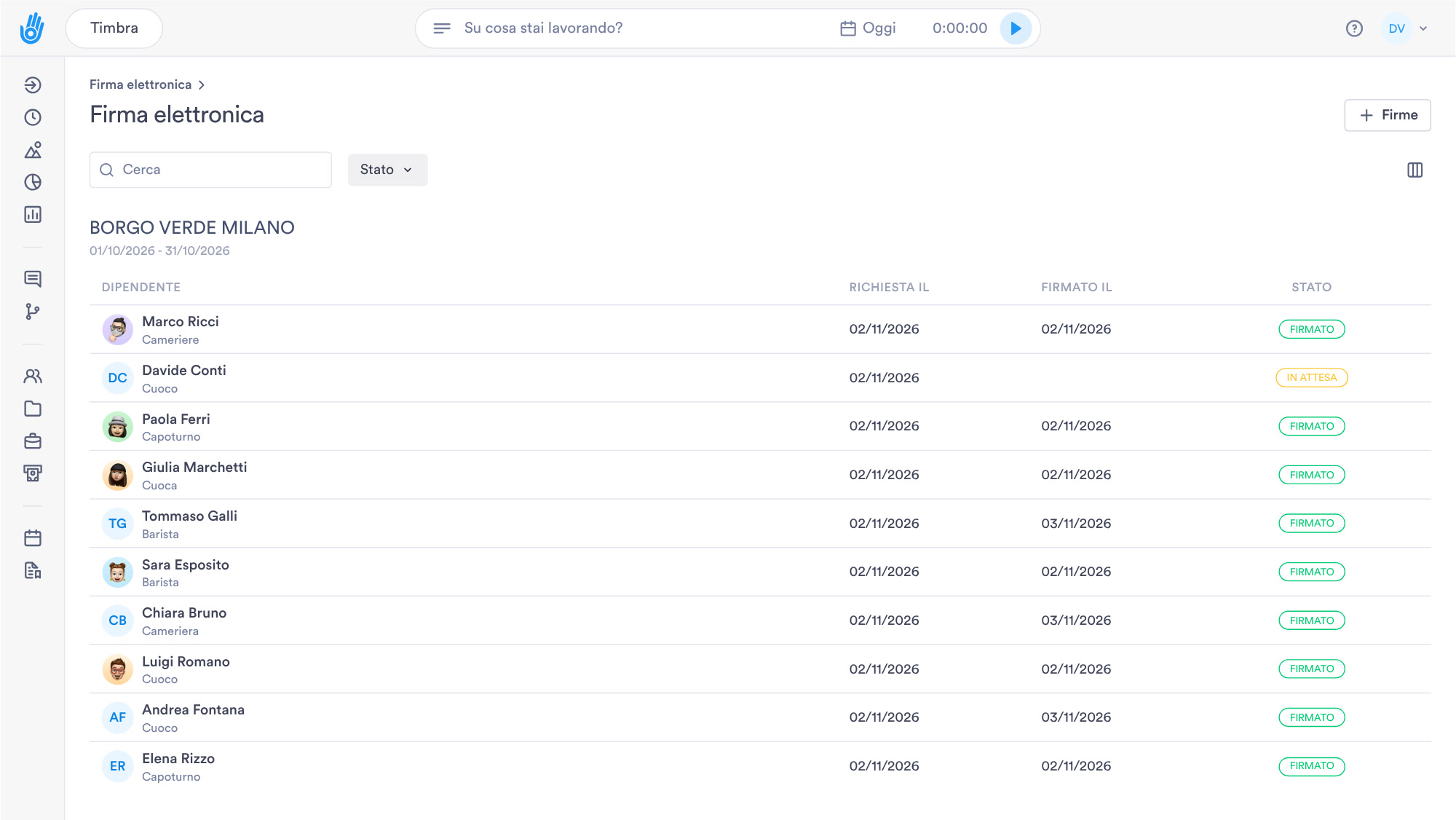Open the Stato filter dropdown
The height and width of the screenshot is (820, 1456).
pyautogui.click(x=387, y=170)
